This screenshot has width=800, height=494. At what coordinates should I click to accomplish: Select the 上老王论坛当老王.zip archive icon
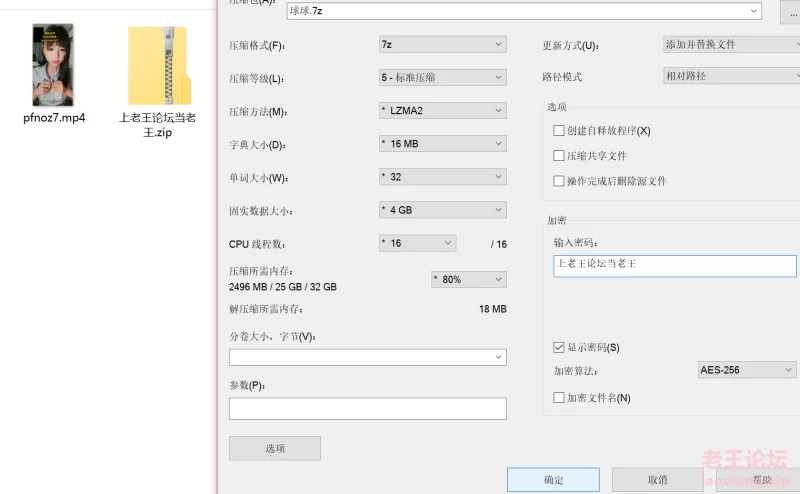click(157, 65)
